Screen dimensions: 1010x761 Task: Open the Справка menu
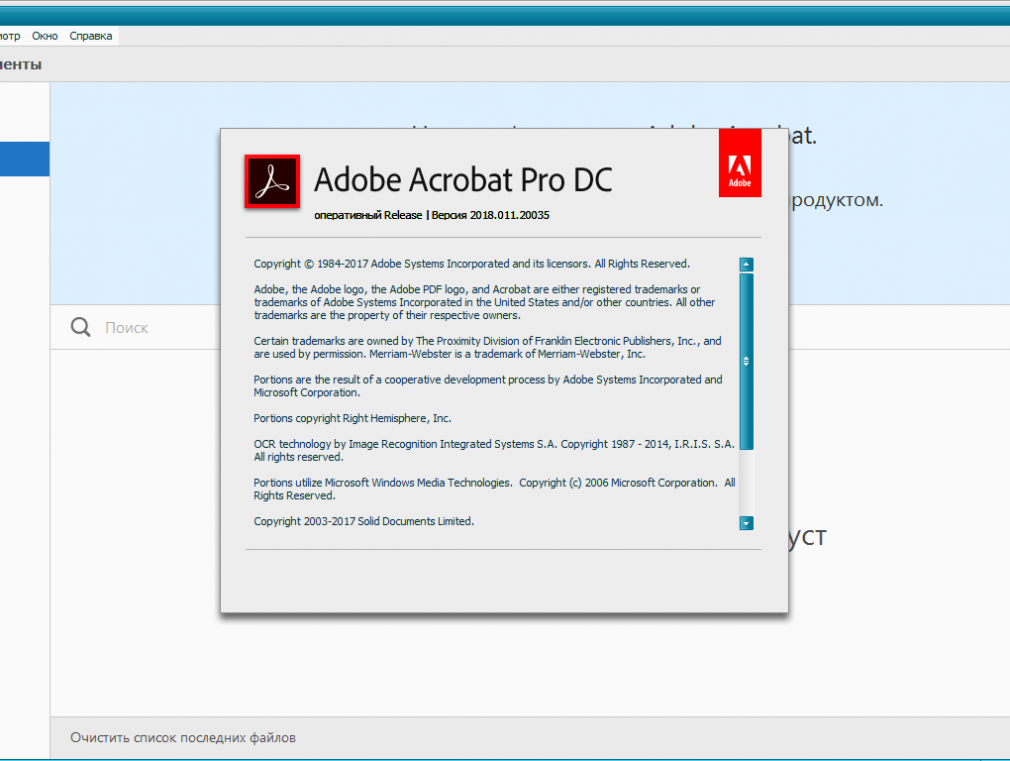[x=91, y=36]
